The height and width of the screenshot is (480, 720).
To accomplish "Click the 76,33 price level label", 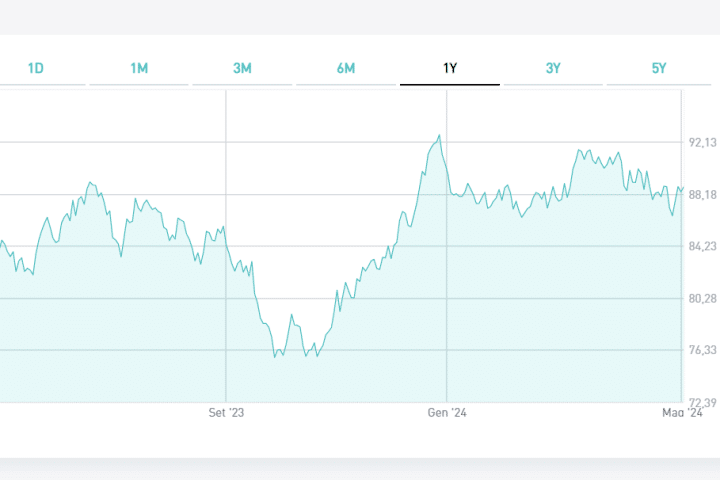I will click(x=703, y=351).
